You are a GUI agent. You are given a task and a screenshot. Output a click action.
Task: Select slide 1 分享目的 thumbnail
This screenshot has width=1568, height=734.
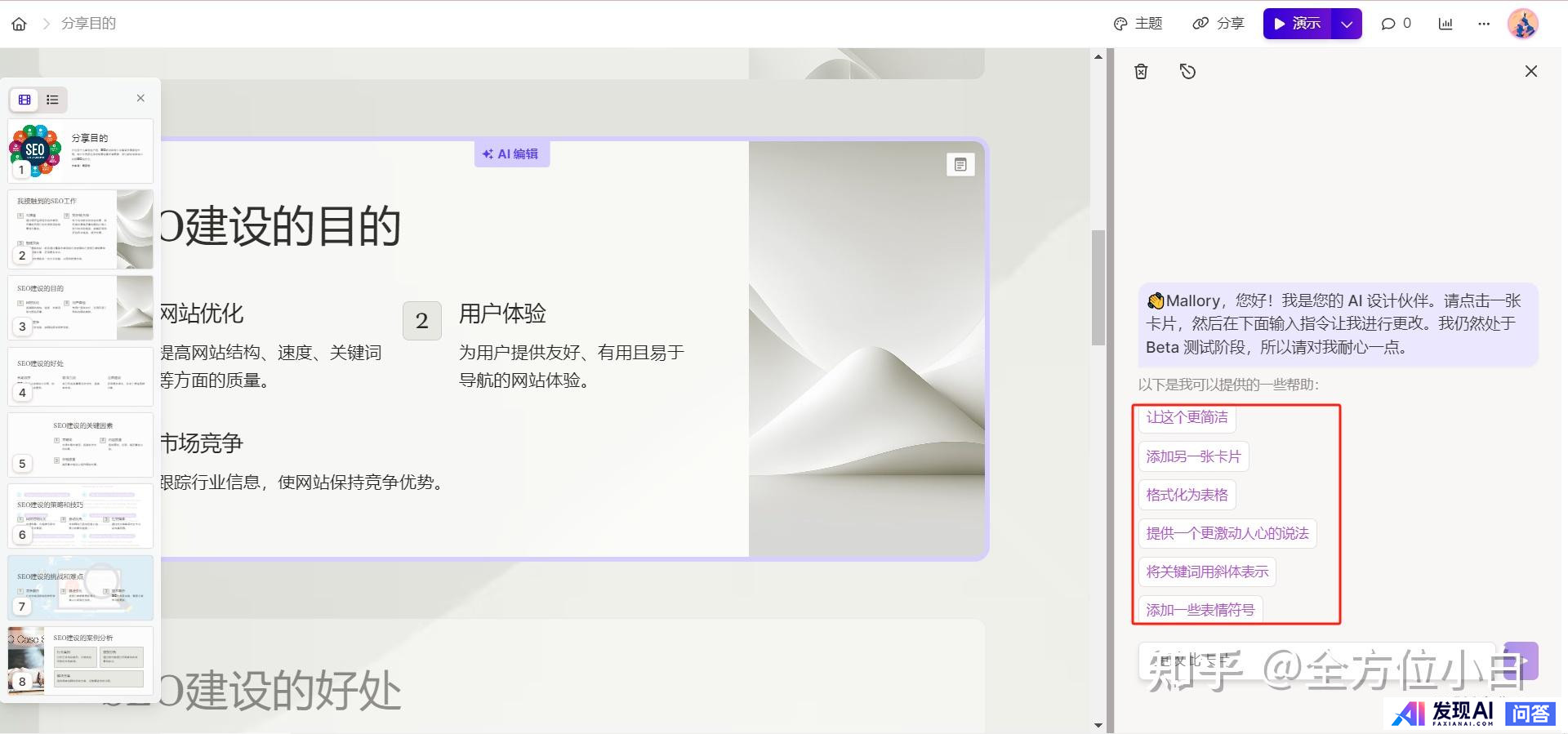coord(80,151)
